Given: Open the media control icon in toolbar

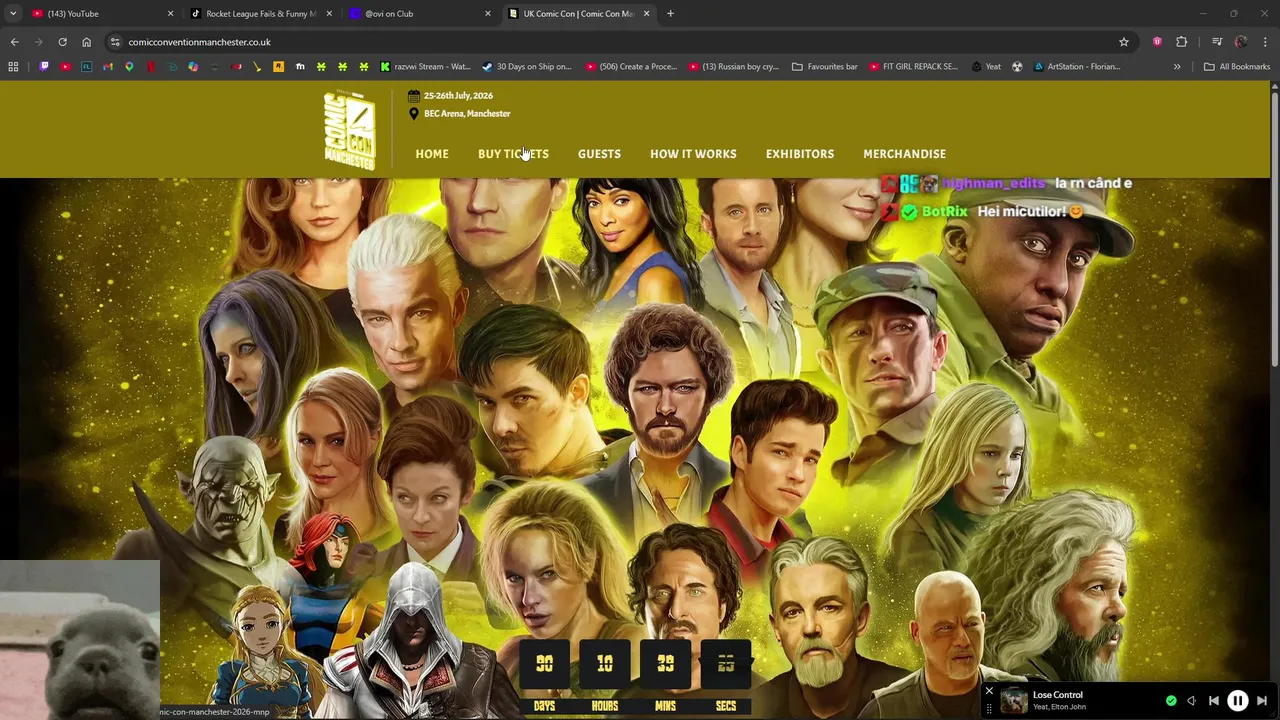Looking at the screenshot, I should 1217,42.
